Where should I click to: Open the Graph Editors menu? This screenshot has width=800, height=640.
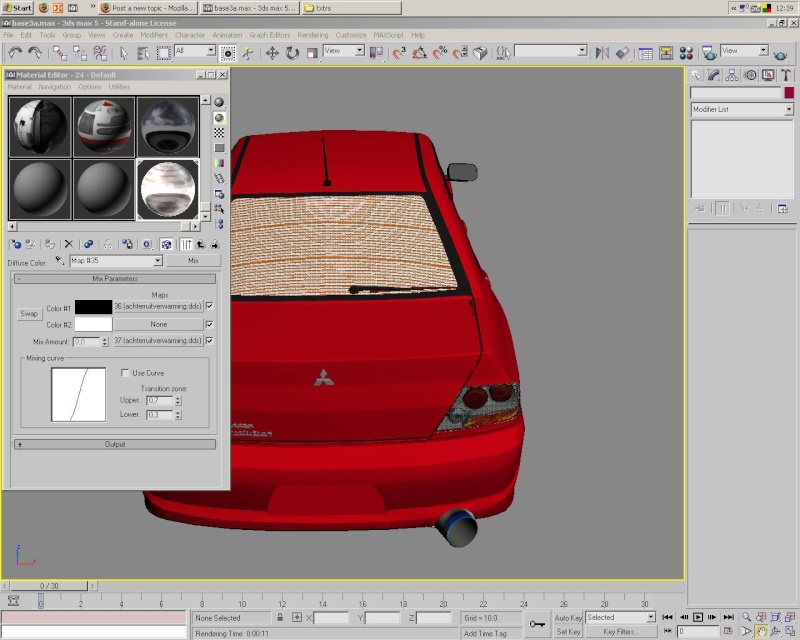[x=270, y=35]
